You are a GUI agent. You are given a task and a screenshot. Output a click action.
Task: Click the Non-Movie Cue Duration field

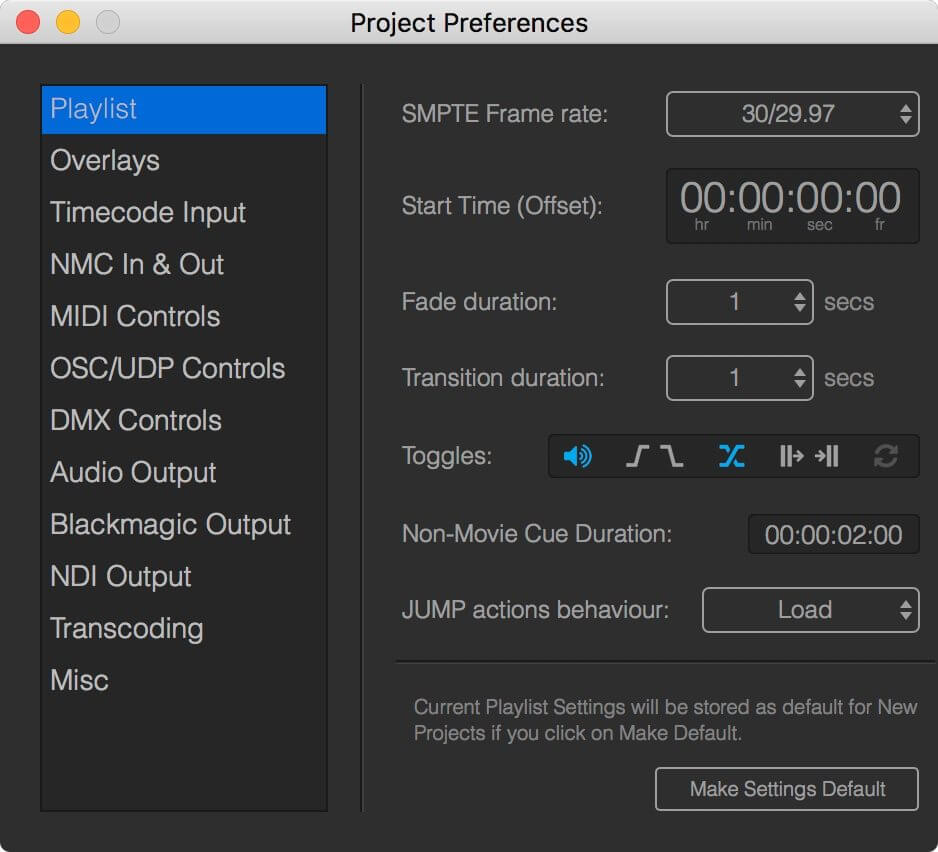point(833,535)
